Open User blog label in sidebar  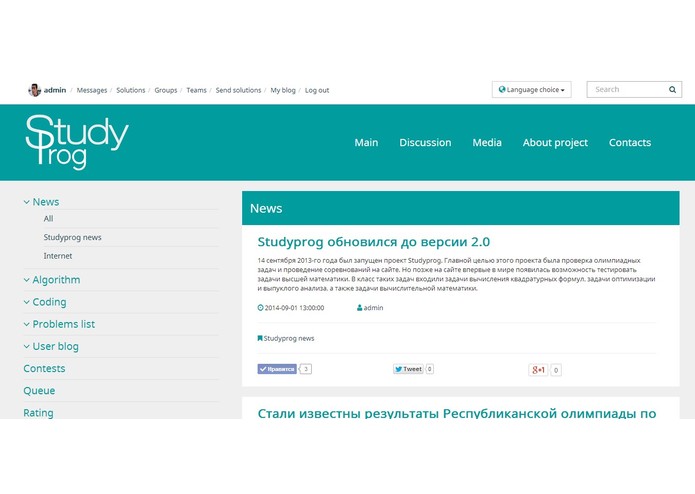(55, 346)
